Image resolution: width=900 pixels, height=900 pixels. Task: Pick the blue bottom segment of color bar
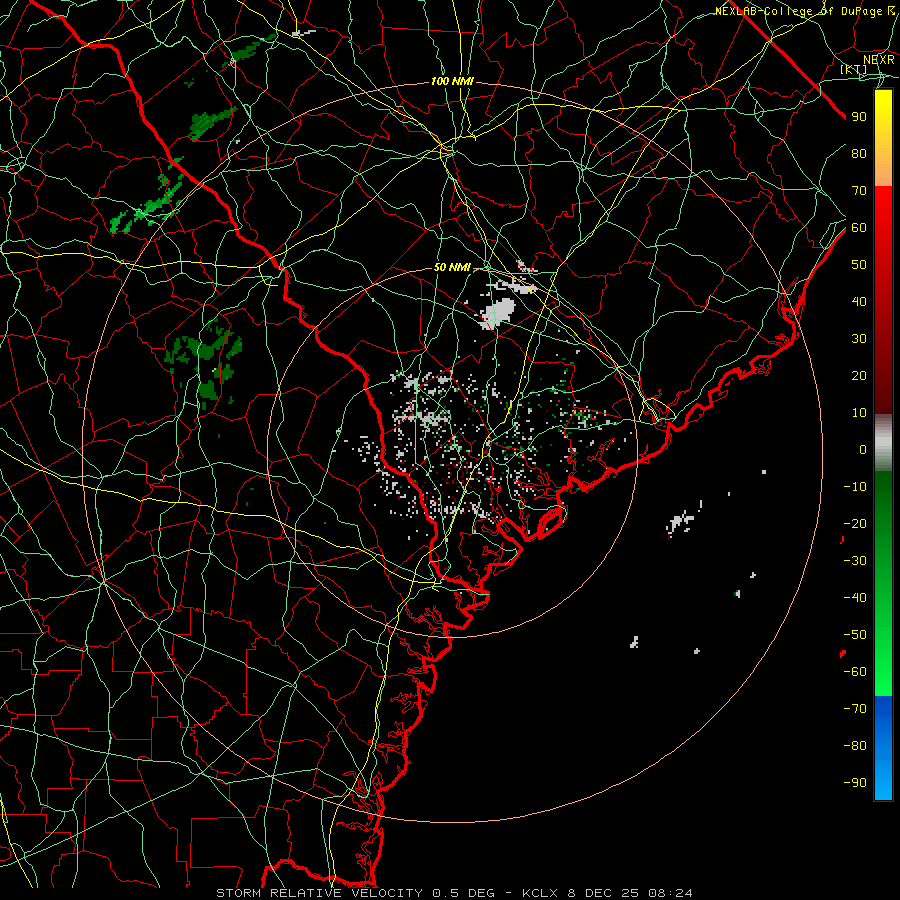click(883, 748)
